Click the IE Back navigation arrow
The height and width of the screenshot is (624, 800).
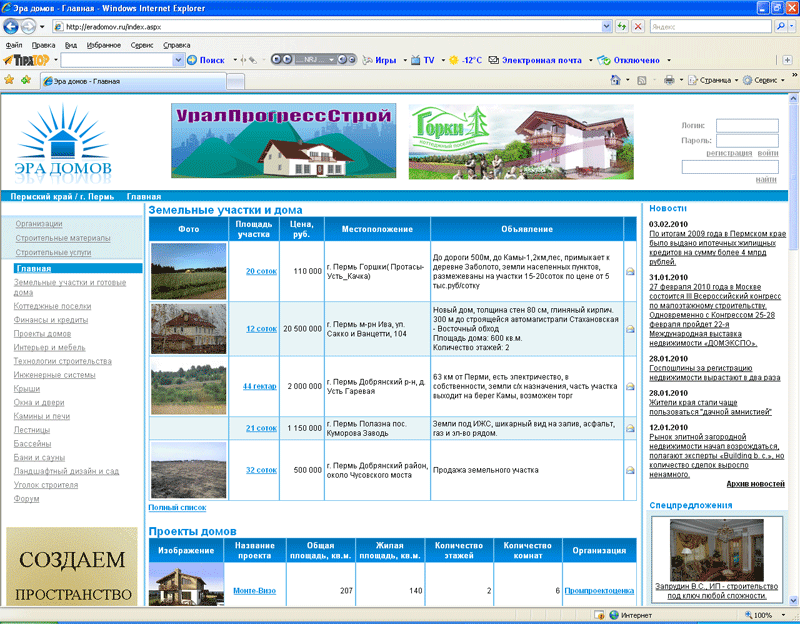point(14,26)
